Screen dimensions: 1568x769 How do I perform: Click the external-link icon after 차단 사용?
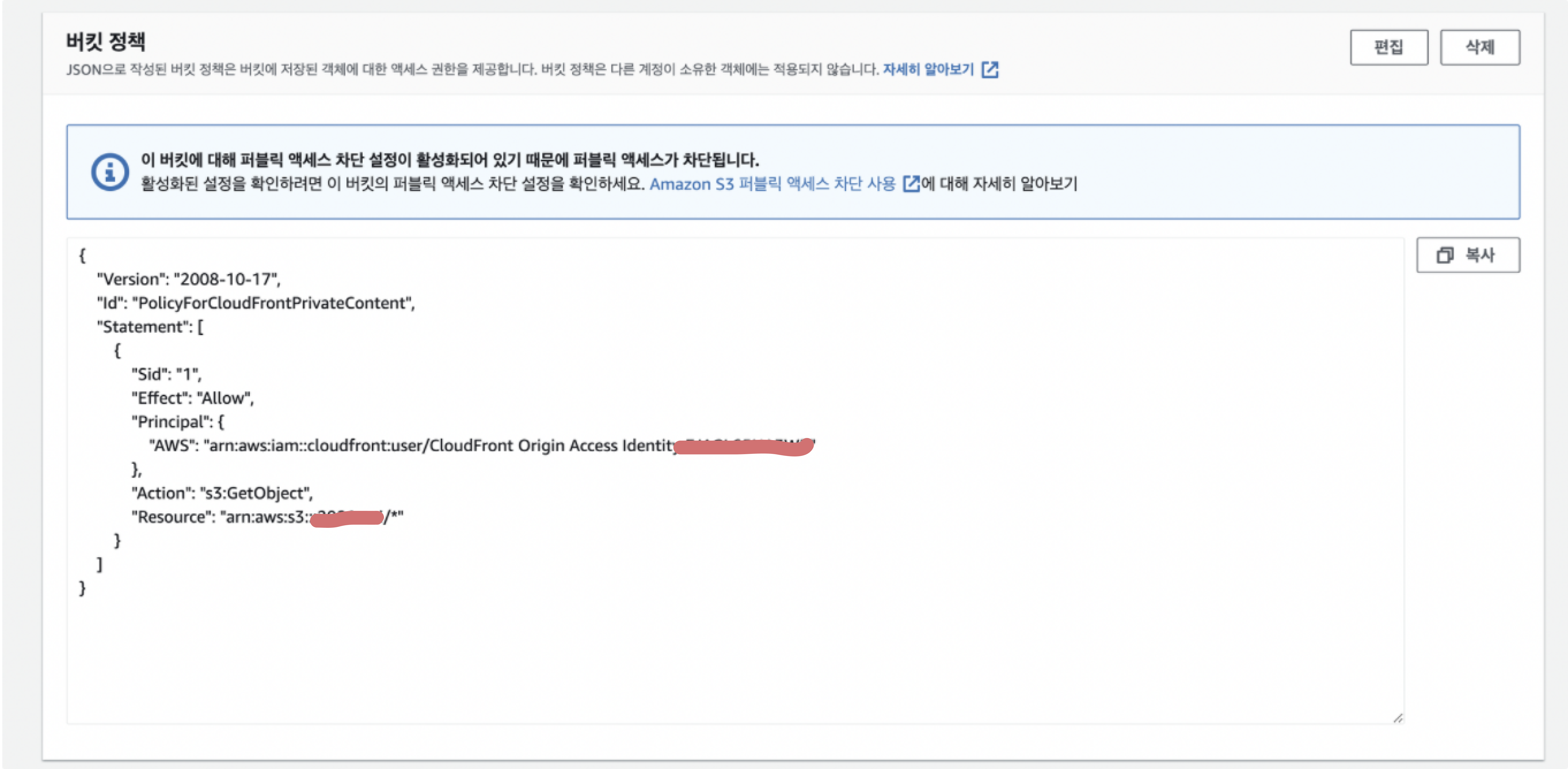(x=911, y=183)
